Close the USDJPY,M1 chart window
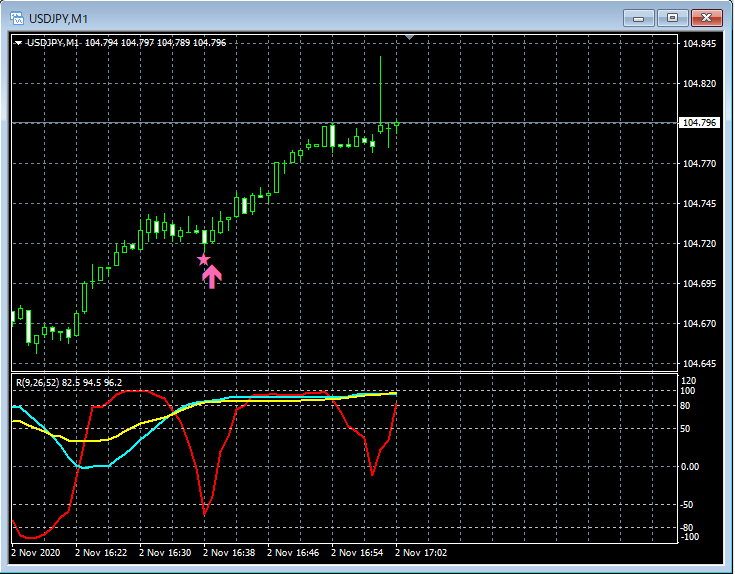Screen dimensions: 735x574 pyautogui.click(x=707, y=18)
